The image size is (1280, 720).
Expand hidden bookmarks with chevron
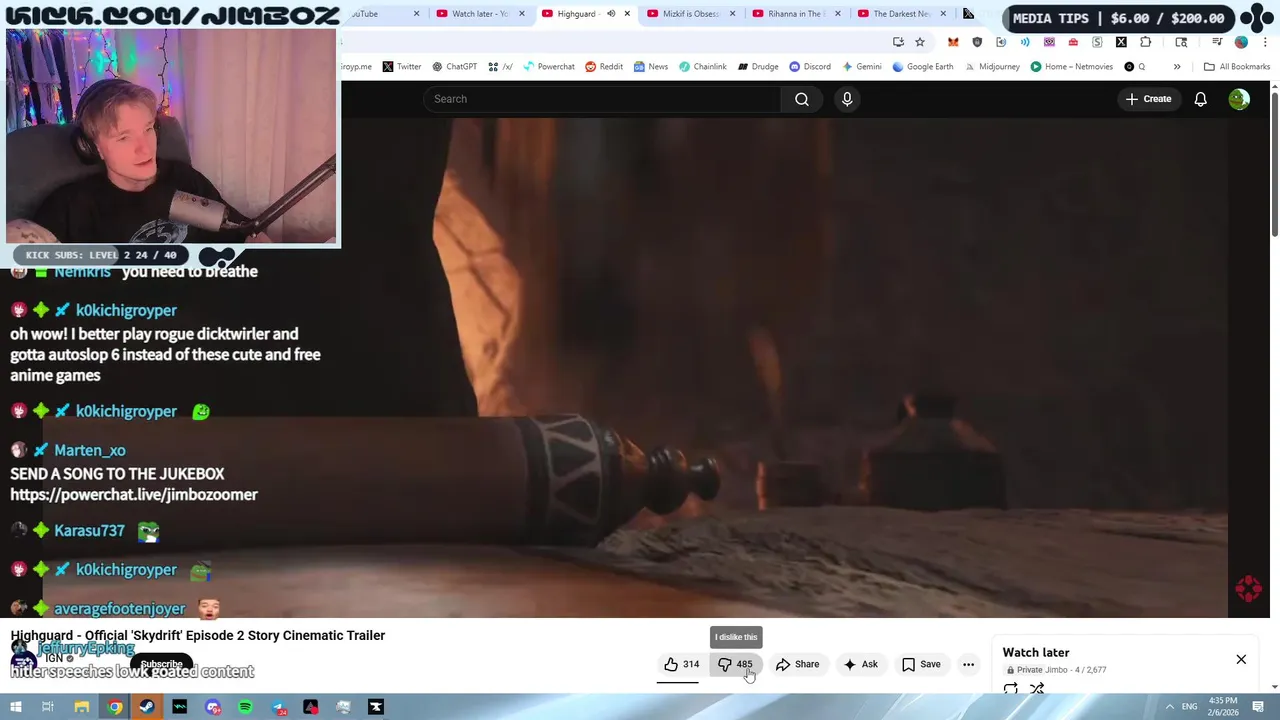coord(1177,67)
